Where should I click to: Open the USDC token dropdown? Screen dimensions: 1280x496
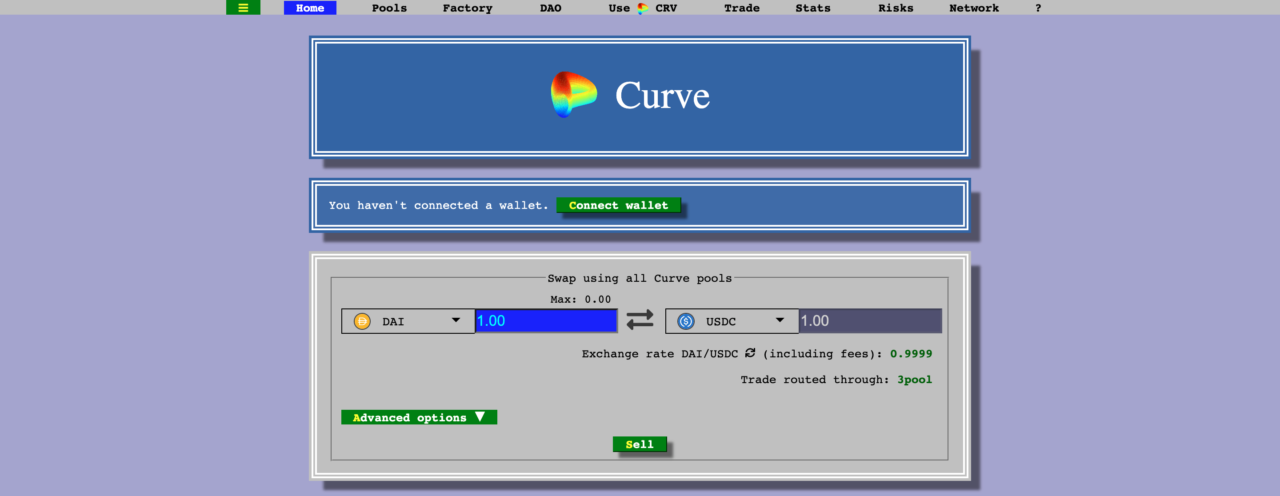779,321
